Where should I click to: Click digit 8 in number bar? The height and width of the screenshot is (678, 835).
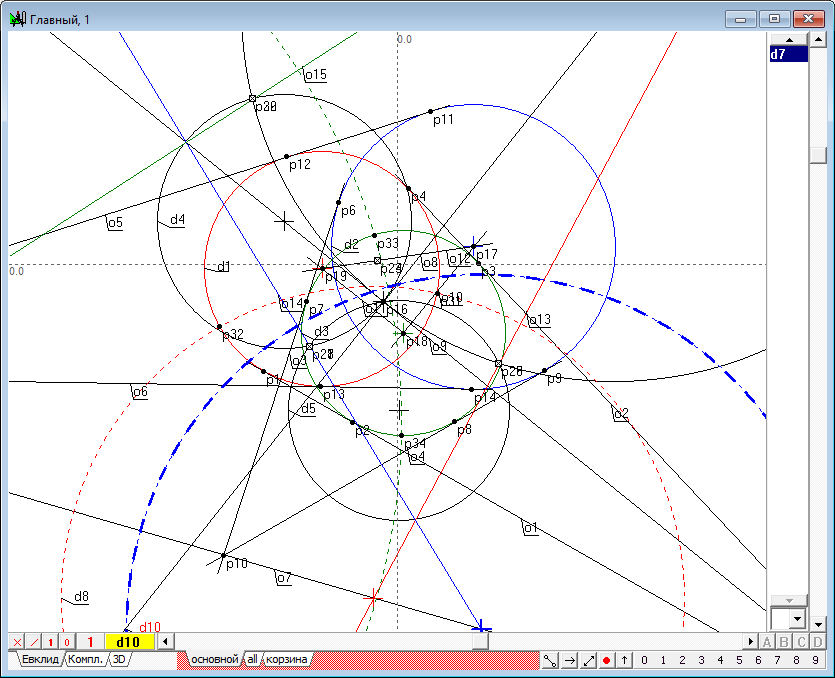pos(796,660)
